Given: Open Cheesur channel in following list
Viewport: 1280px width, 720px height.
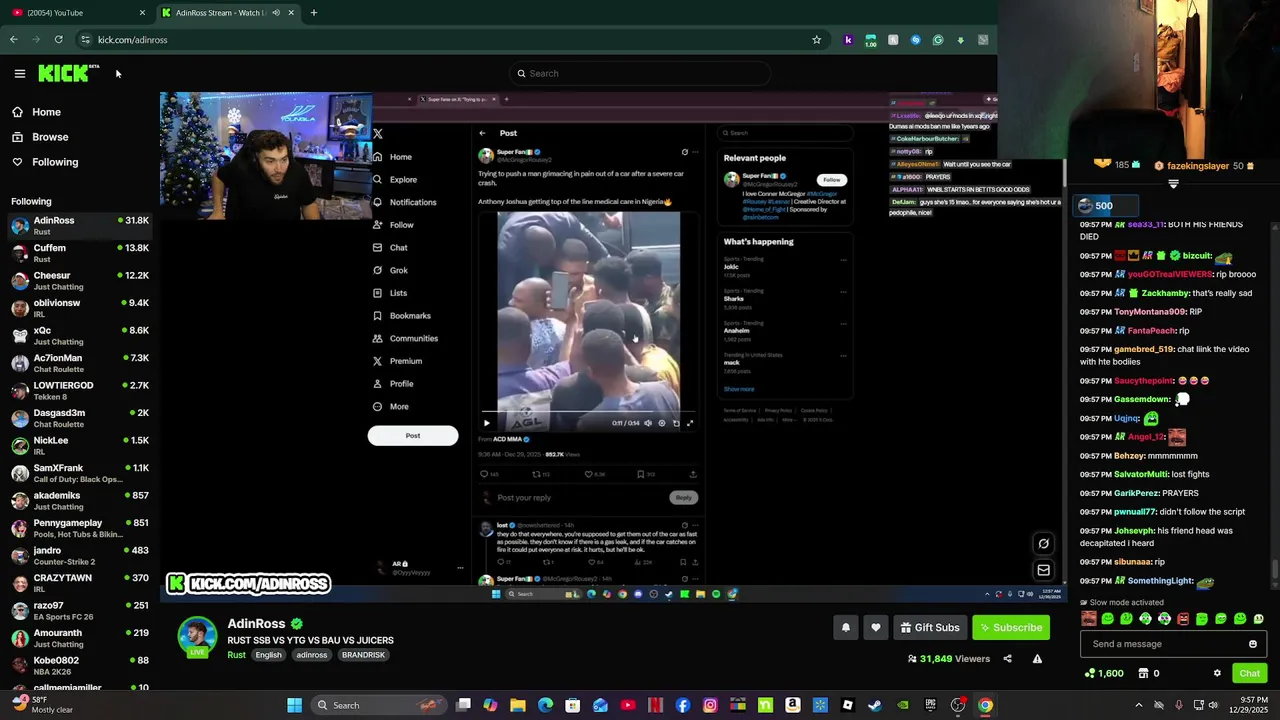Looking at the screenshot, I should click(x=80, y=281).
